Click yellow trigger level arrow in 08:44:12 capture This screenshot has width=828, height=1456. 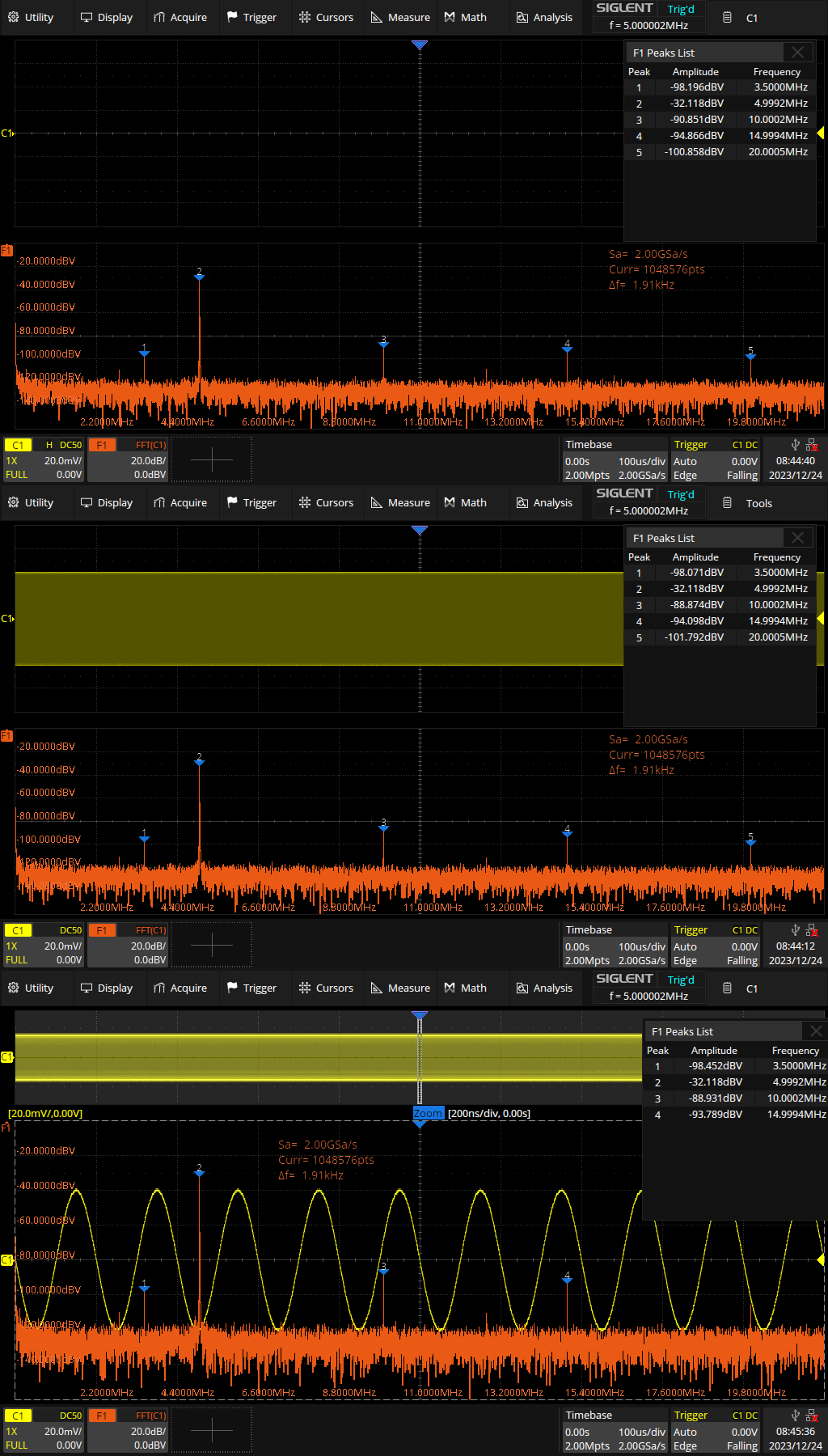821,618
